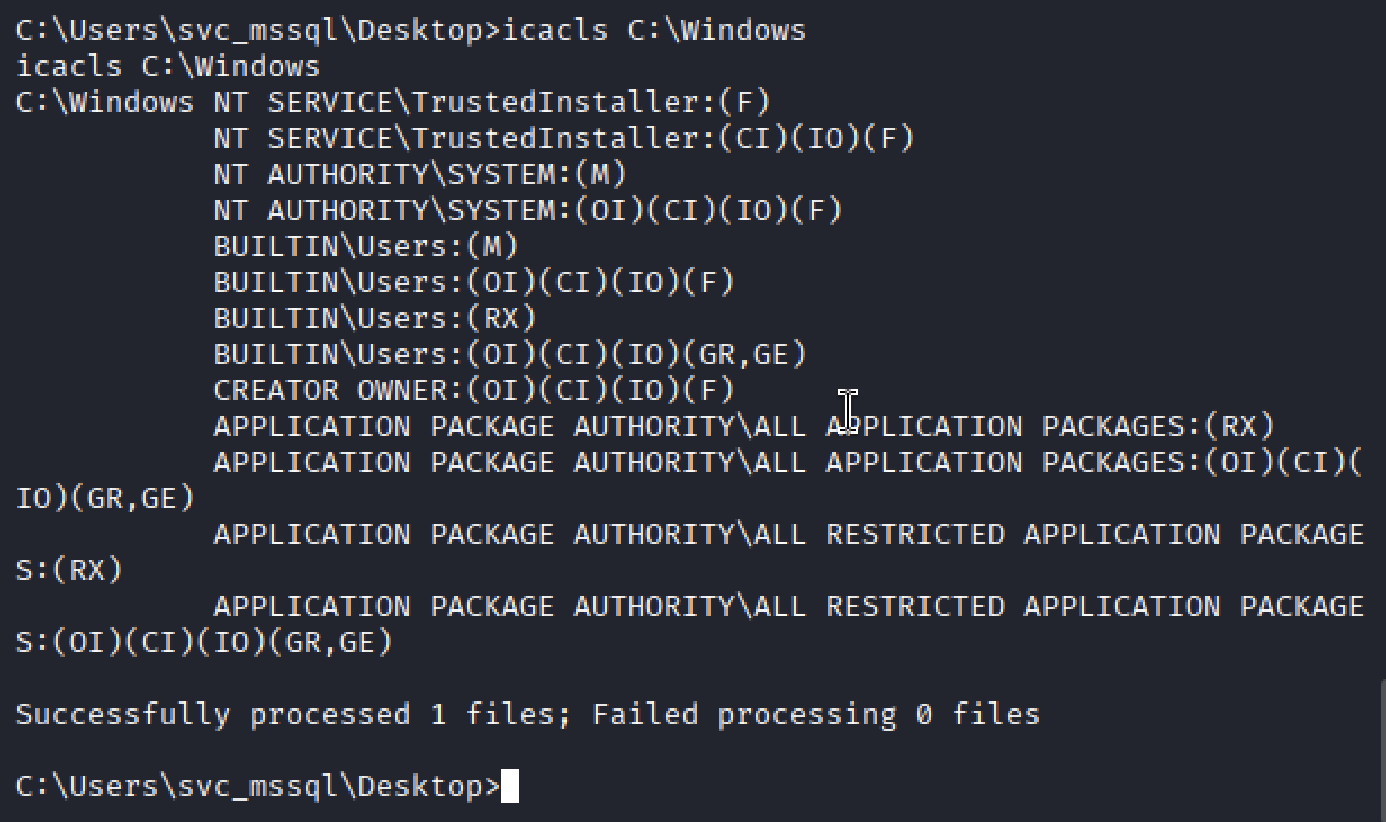Click the 'BUILTIN\Users:(RX)' entry
The width and height of the screenshot is (1386, 822).
(x=375, y=318)
